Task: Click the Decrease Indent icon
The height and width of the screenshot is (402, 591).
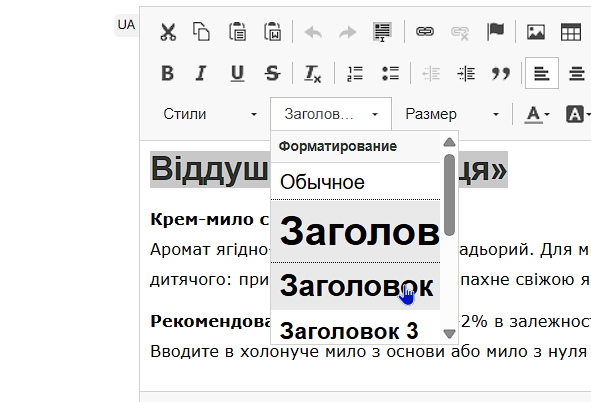Action: click(x=431, y=73)
